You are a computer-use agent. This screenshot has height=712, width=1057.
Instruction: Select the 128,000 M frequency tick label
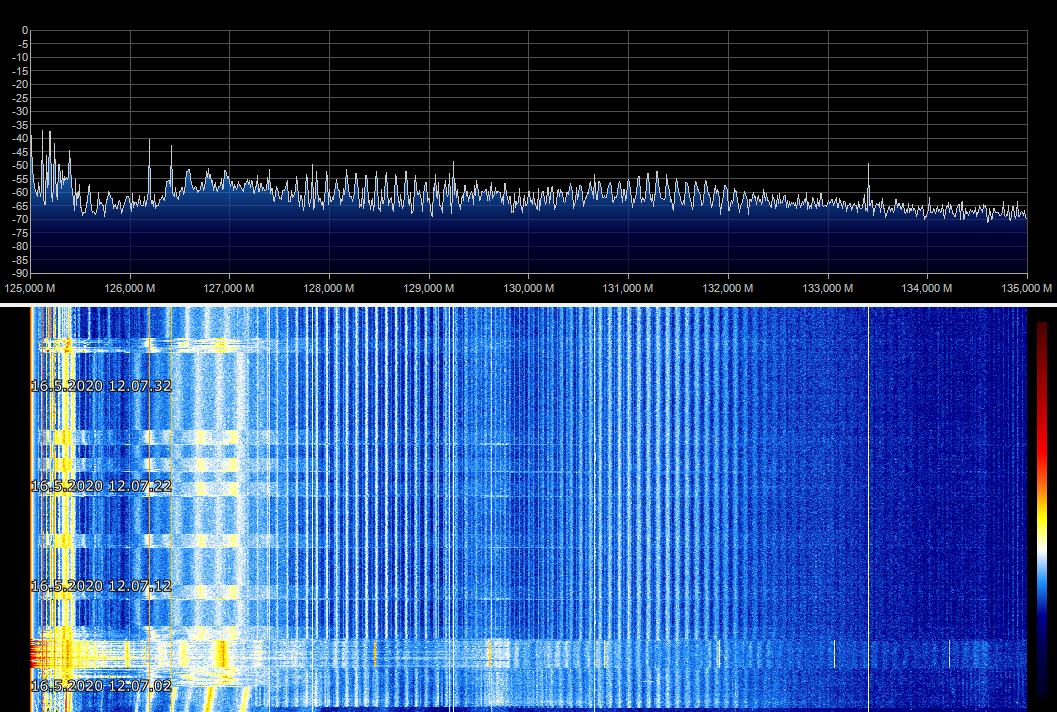click(x=329, y=288)
